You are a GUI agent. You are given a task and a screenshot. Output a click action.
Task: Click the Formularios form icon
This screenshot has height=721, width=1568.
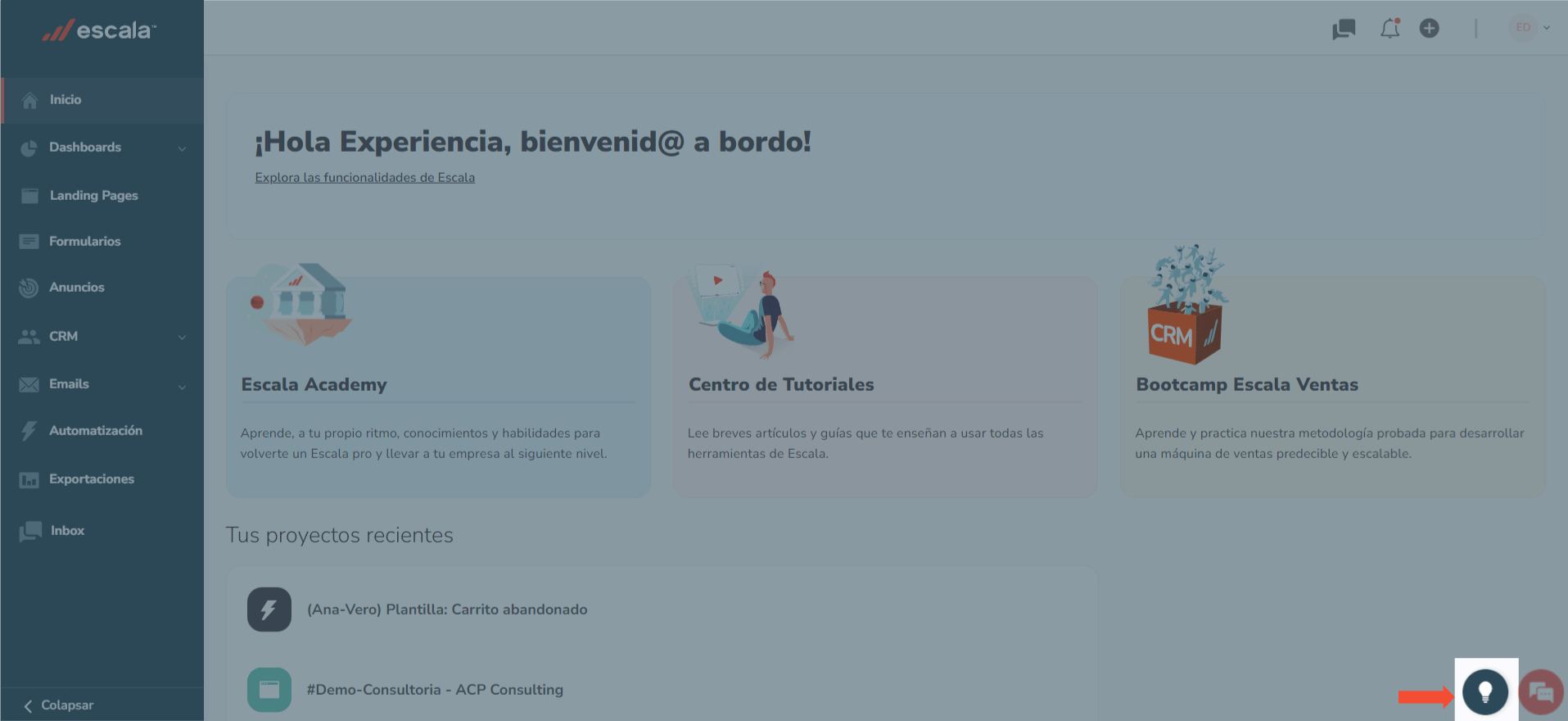coord(29,241)
